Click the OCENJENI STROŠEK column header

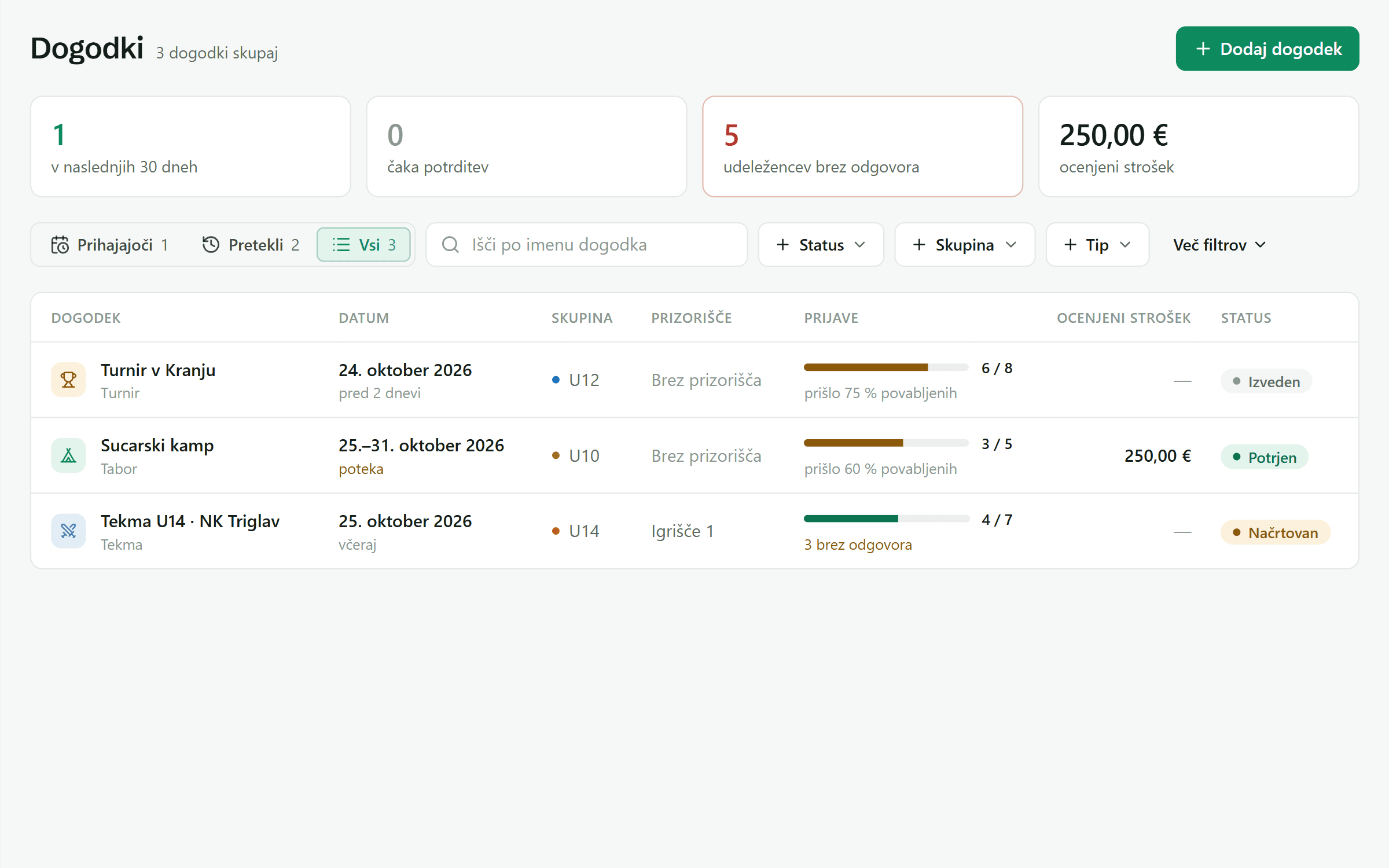point(1124,318)
